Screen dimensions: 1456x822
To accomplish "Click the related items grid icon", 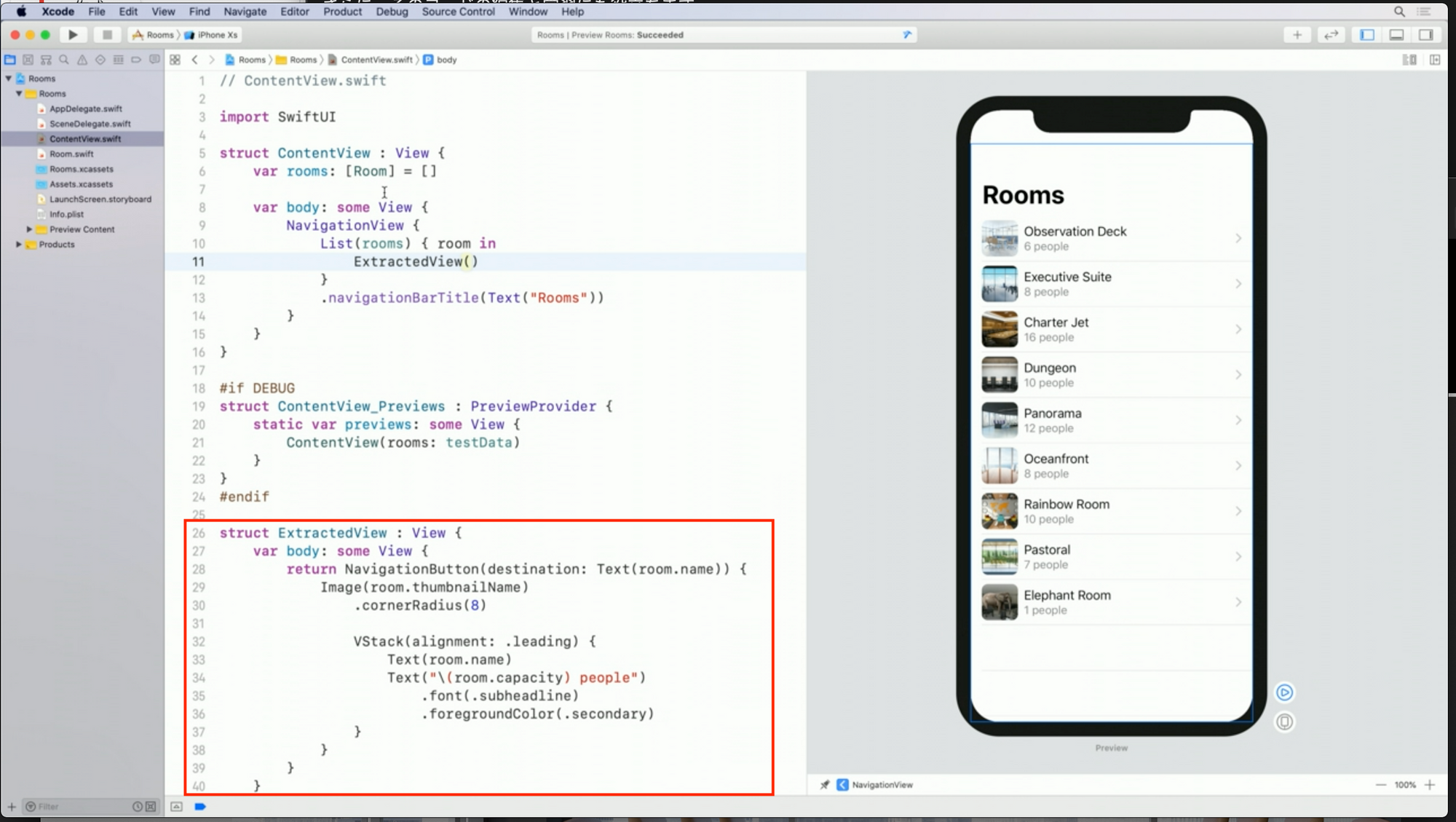I will pos(175,60).
